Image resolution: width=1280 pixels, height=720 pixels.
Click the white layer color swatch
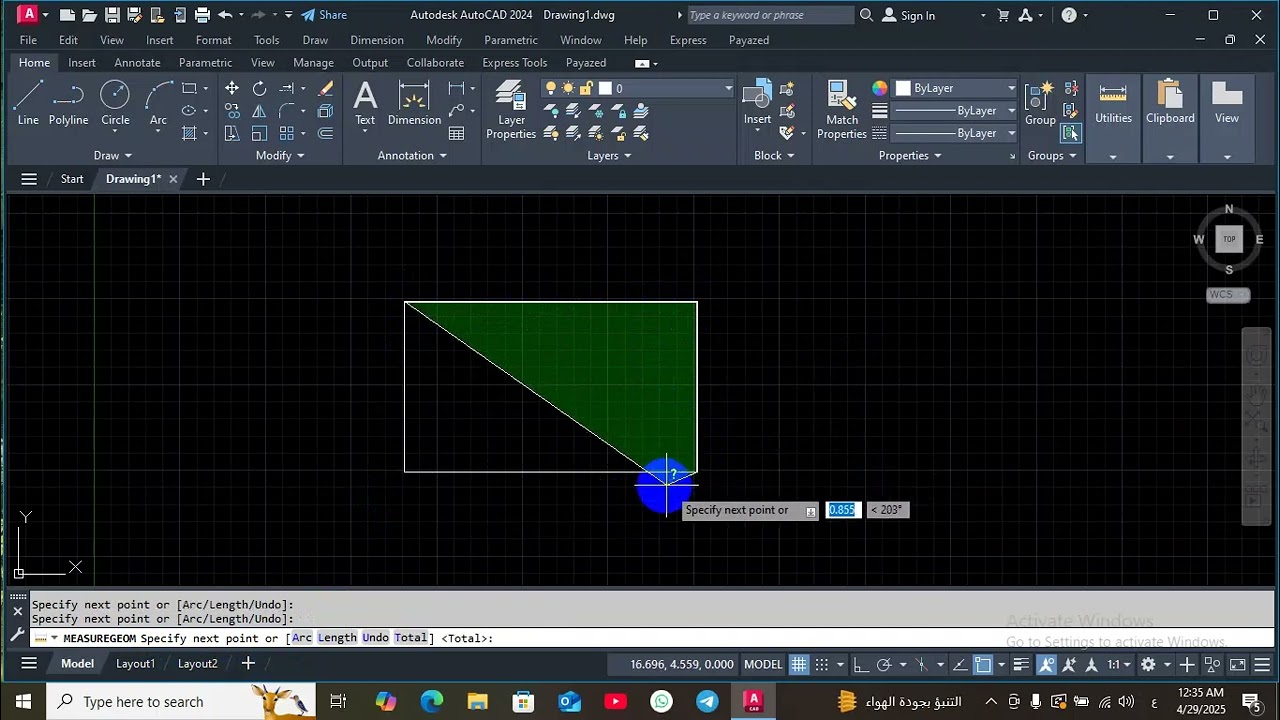pos(606,89)
